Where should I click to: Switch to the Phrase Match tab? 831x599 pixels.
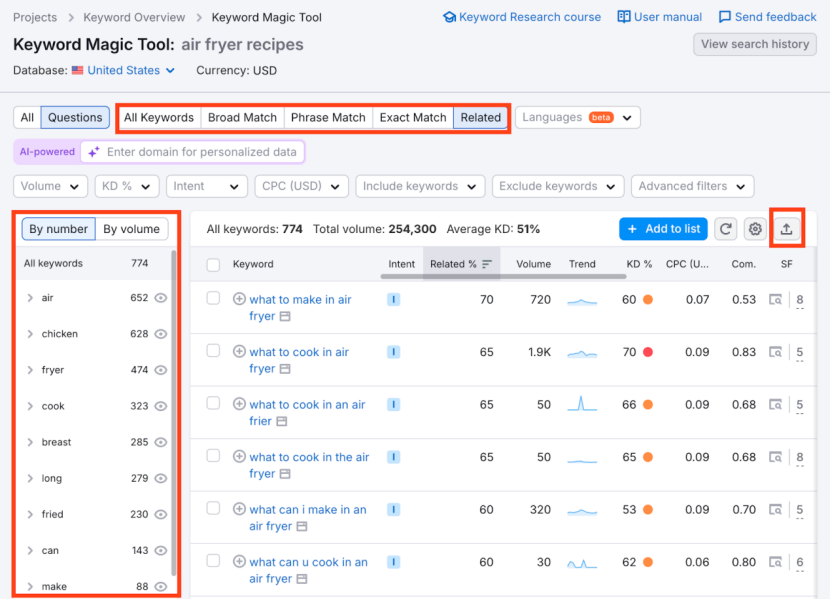(328, 117)
